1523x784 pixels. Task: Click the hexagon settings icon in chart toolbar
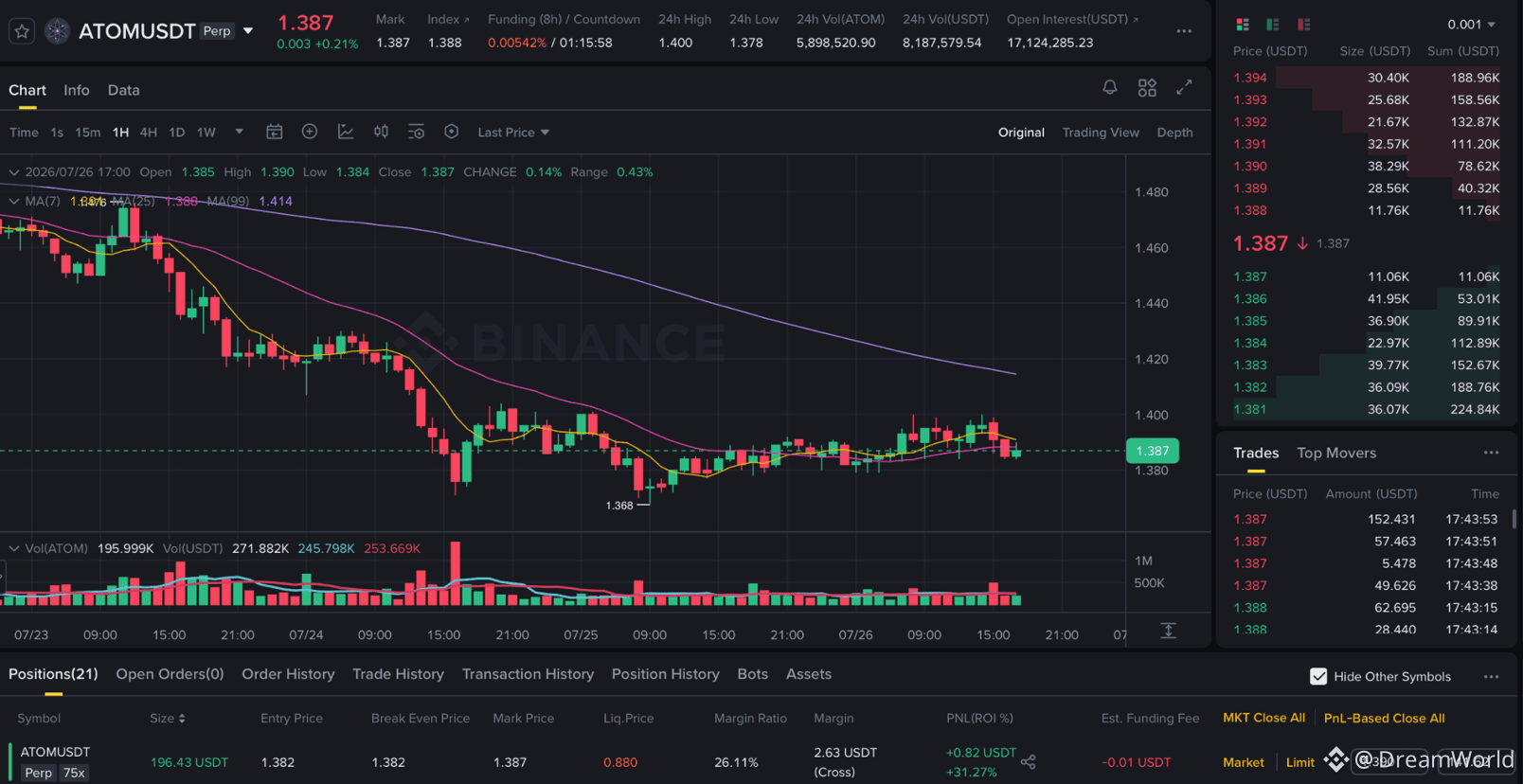(x=452, y=132)
